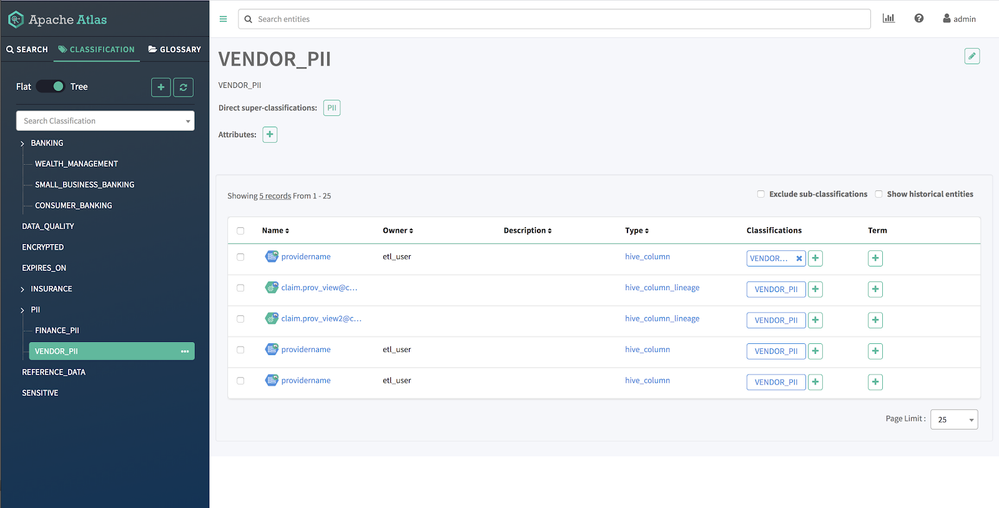This screenshot has height=508, width=999.
Task: Click the create classification plus icon
Action: [161, 87]
